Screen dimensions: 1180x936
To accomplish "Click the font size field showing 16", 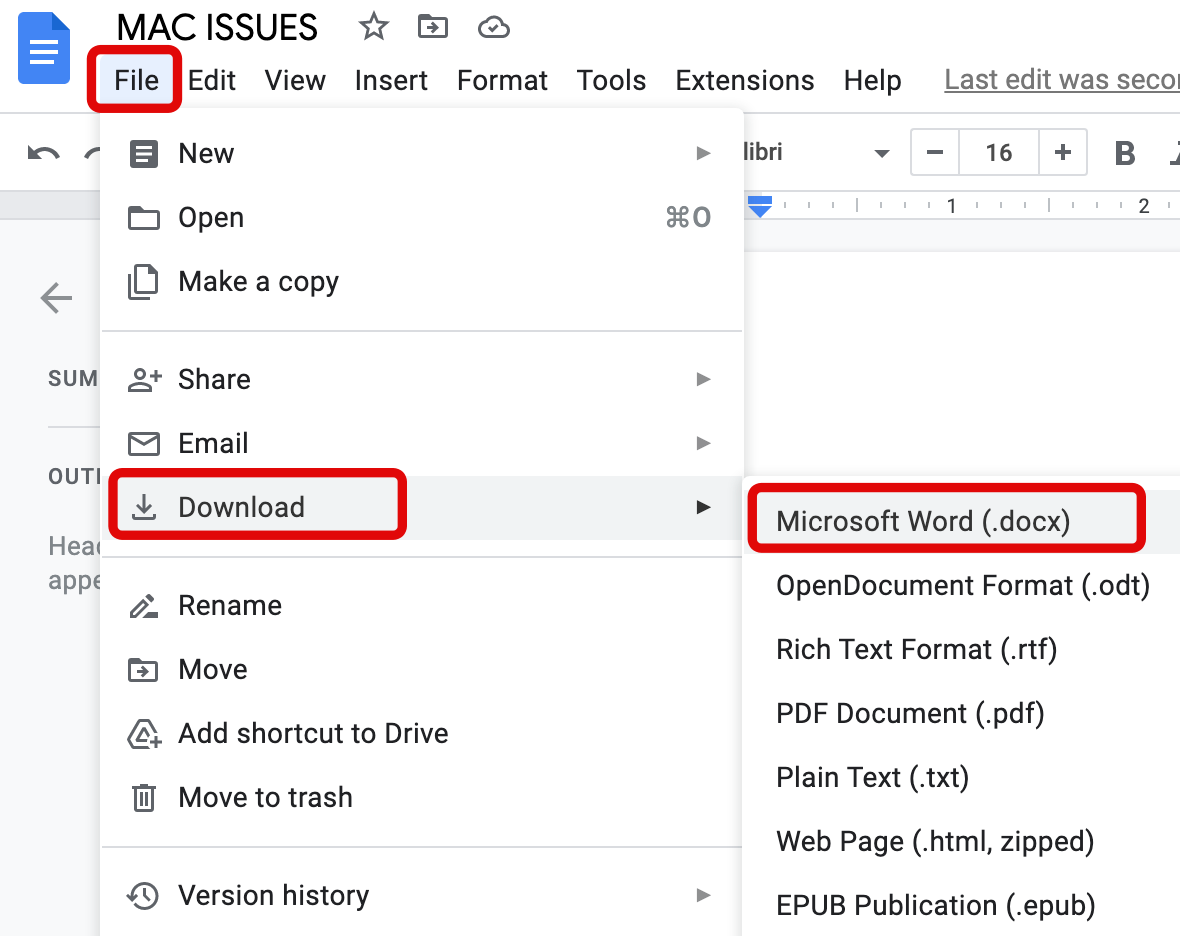I will (x=998, y=153).
